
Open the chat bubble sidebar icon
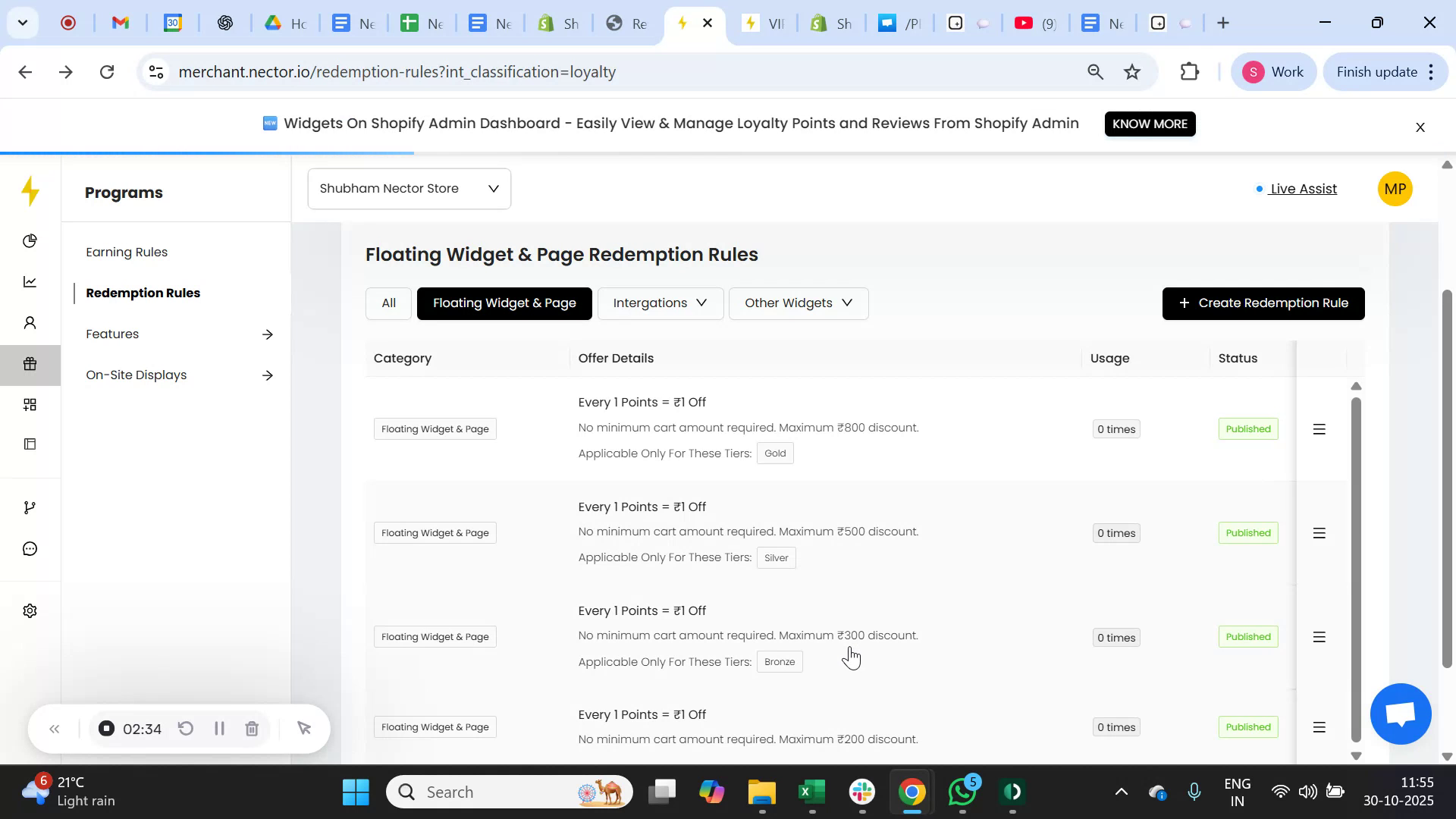[x=30, y=548]
